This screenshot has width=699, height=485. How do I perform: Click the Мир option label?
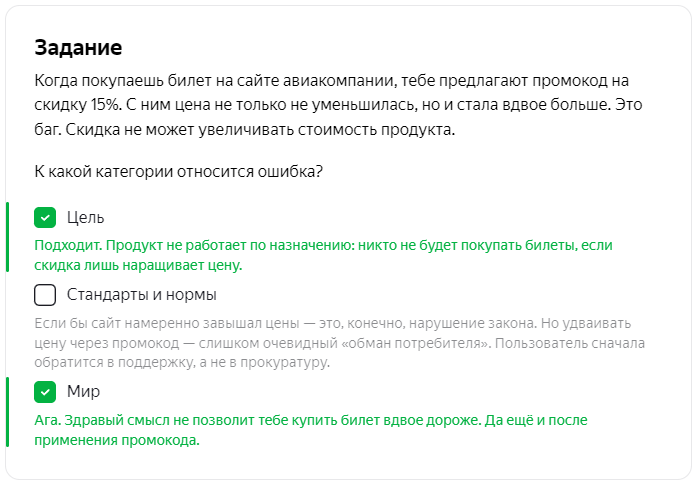[x=83, y=391]
